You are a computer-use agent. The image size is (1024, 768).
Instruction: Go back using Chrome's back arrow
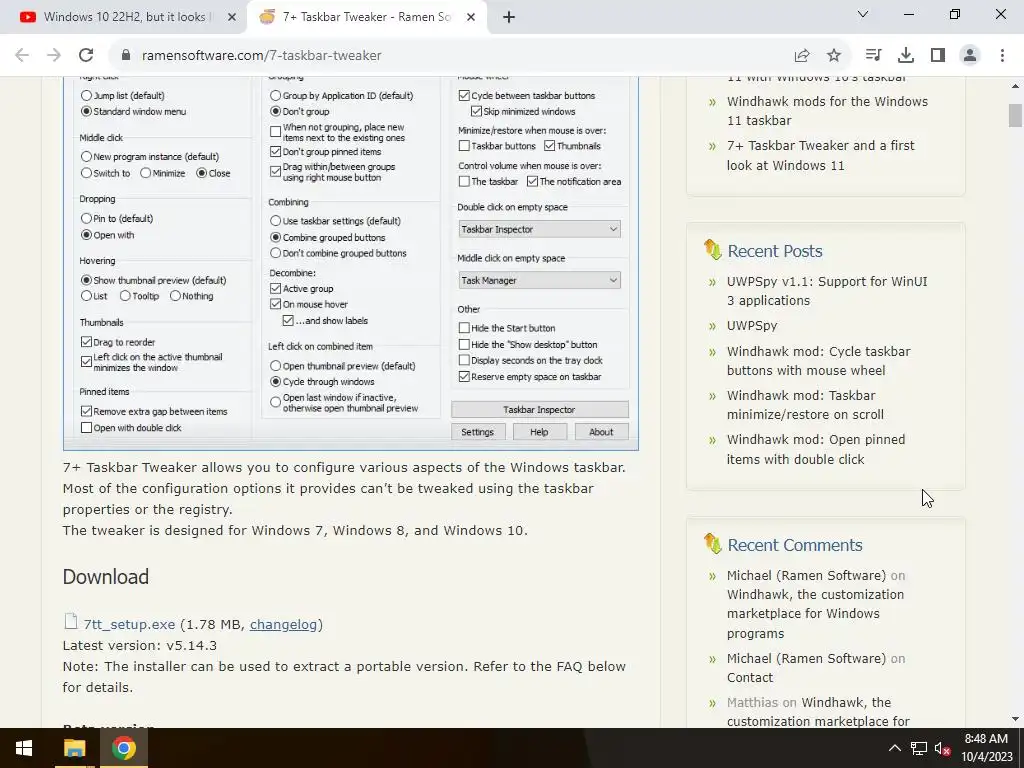tap(22, 55)
